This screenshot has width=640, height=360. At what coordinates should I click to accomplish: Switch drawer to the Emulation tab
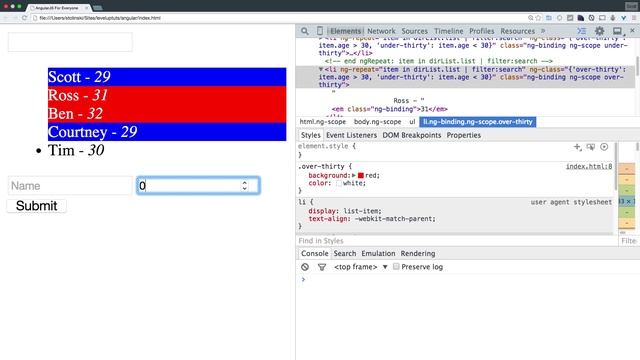pos(378,253)
